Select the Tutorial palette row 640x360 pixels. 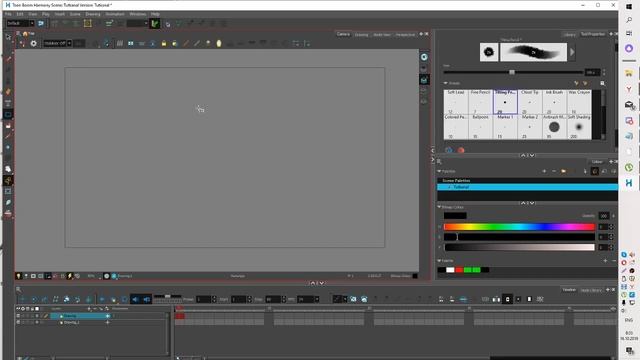(527, 187)
